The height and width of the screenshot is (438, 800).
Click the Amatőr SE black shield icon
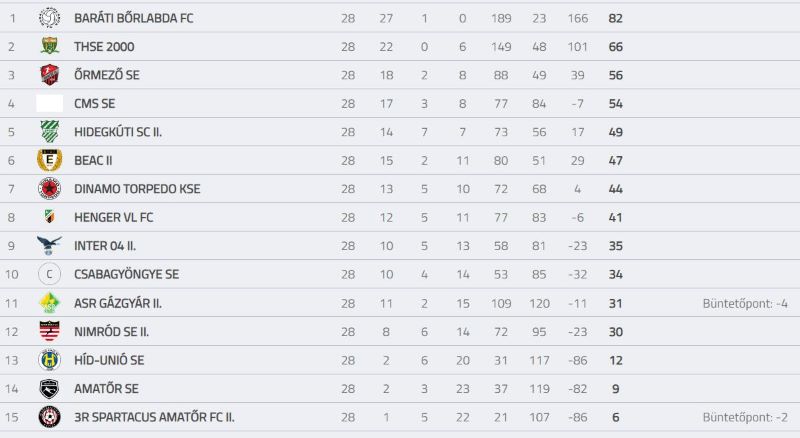click(x=49, y=388)
